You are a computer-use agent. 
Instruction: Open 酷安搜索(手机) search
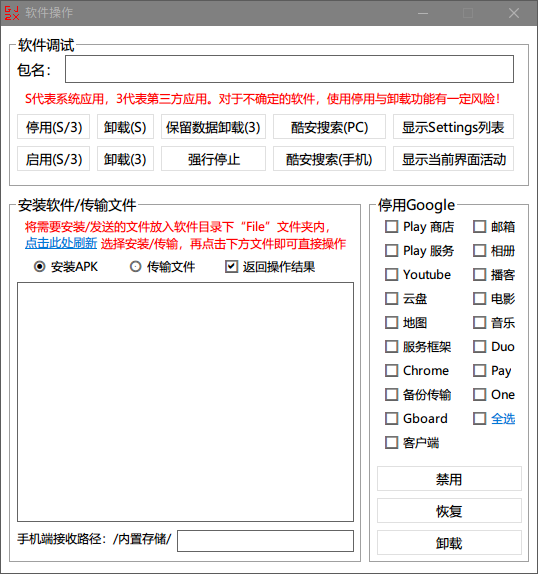(x=329, y=159)
